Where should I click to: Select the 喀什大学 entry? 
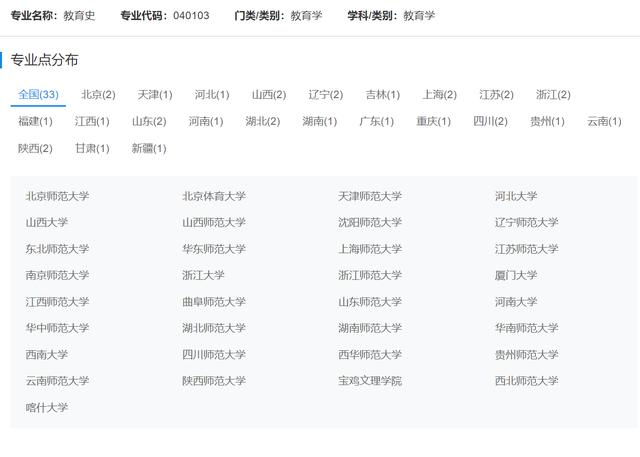(47, 407)
